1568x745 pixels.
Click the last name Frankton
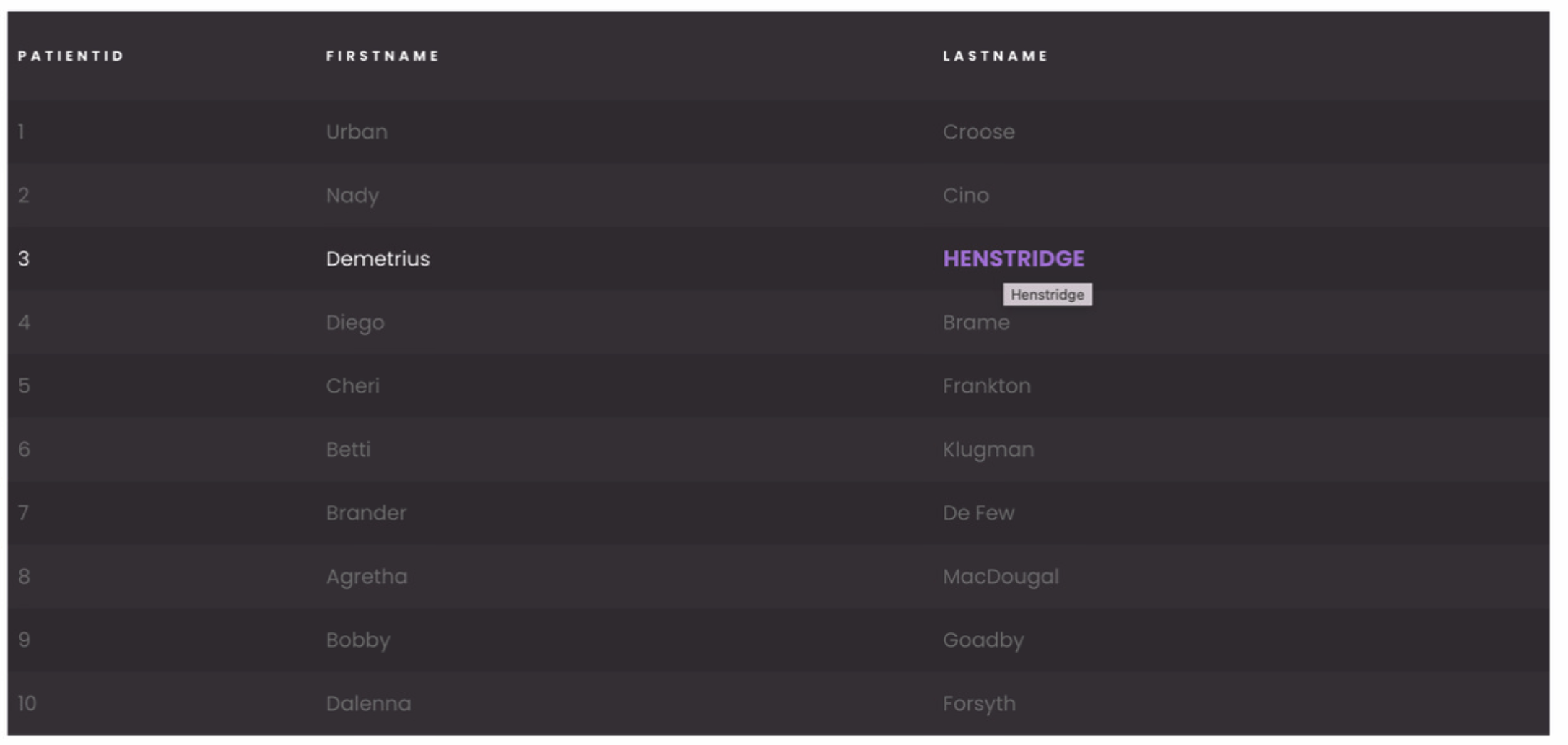pyautogui.click(x=987, y=385)
